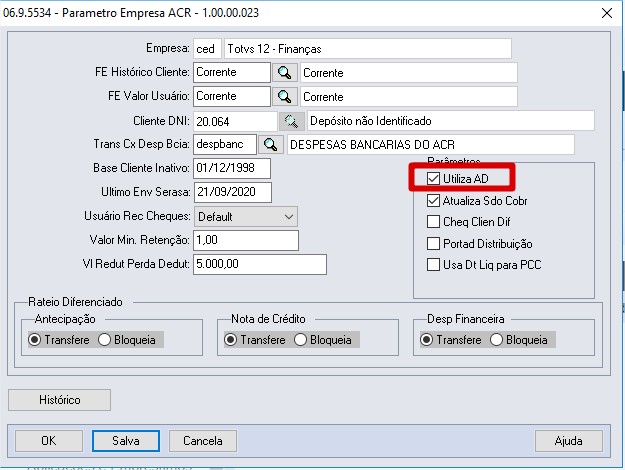This screenshot has height=470, width=625.
Task: Focus Cliente DNI field 20.064
Action: (x=235, y=121)
